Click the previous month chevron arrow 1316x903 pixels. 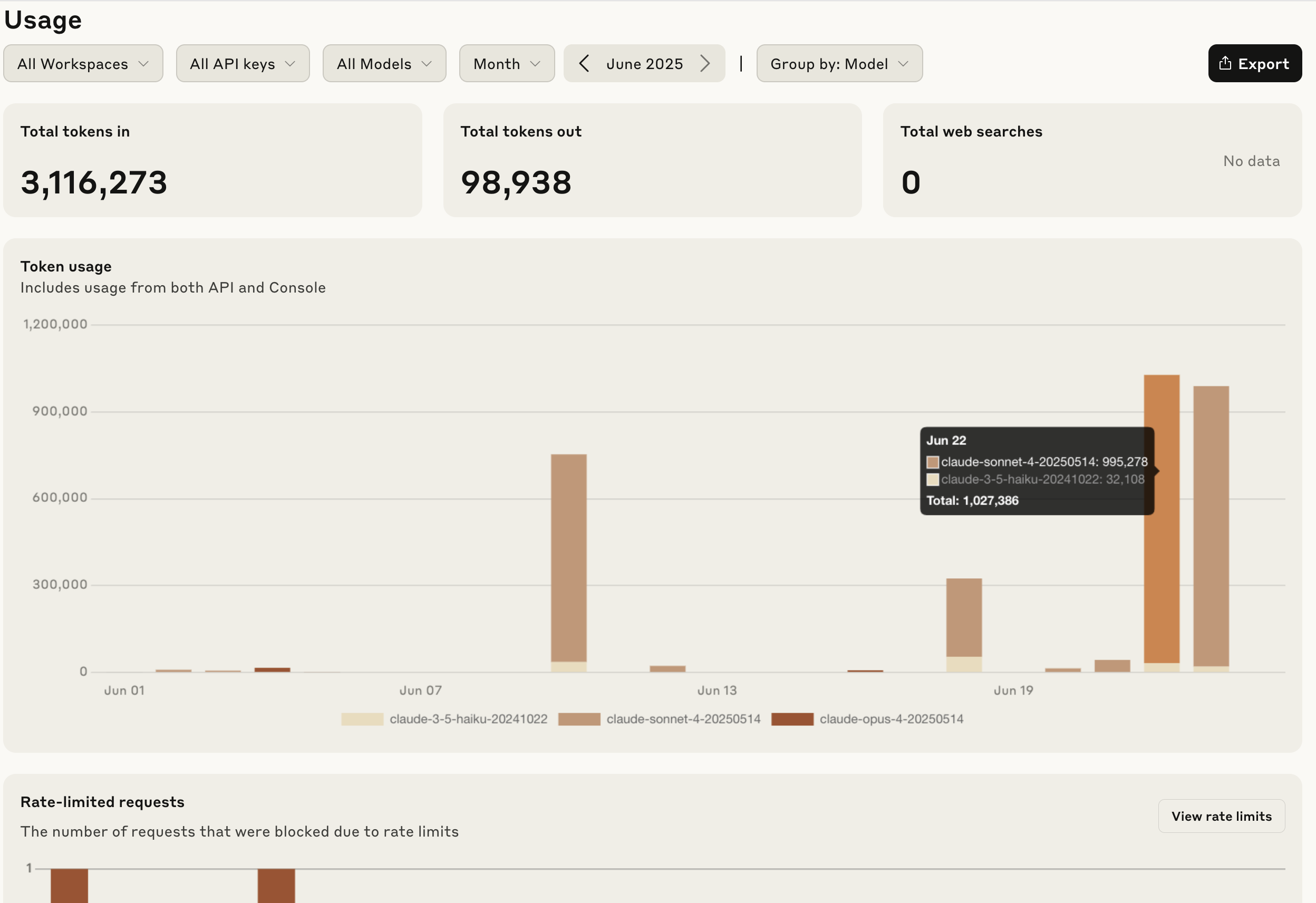click(x=584, y=63)
